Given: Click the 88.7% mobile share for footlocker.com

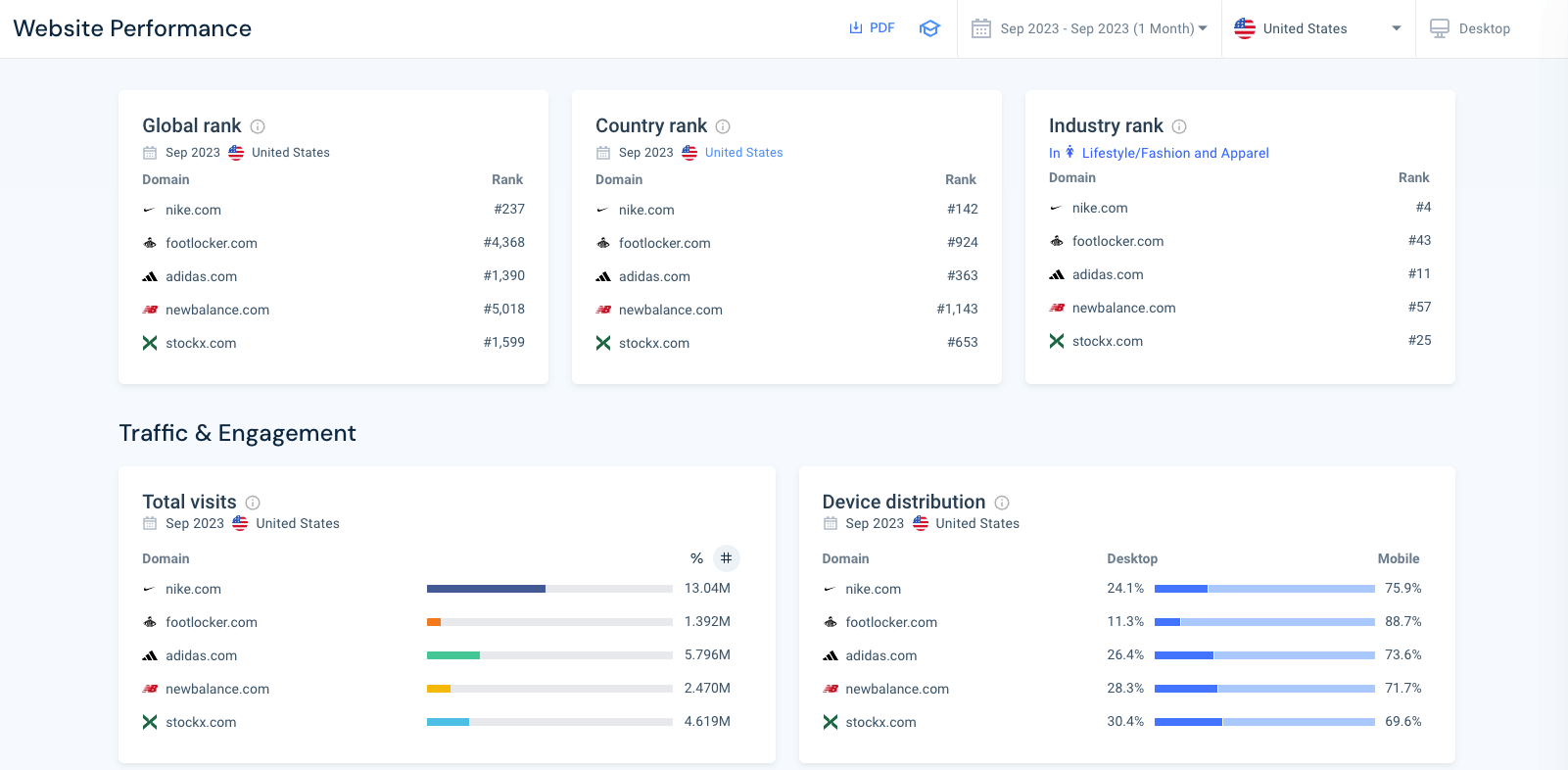Looking at the screenshot, I should tap(1403, 621).
